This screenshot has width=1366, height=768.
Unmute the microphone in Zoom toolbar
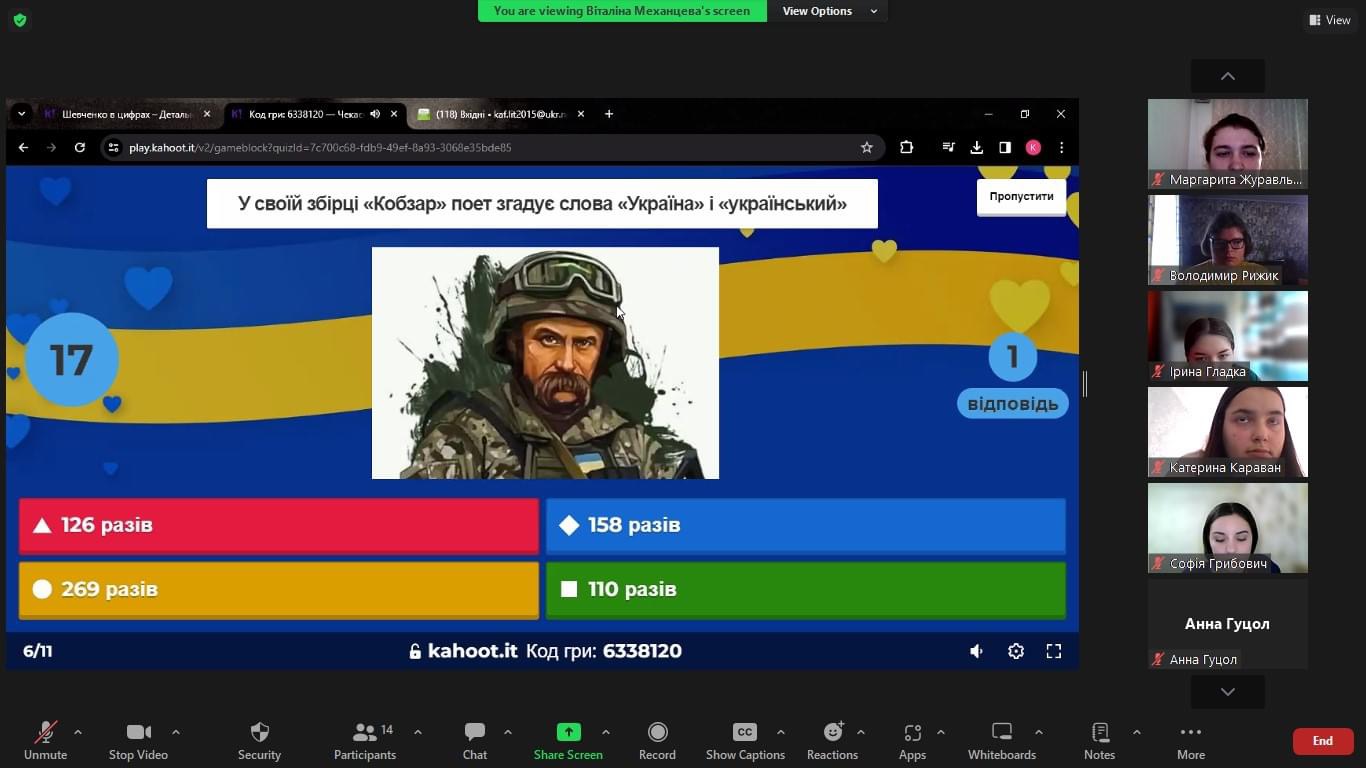[x=45, y=740]
